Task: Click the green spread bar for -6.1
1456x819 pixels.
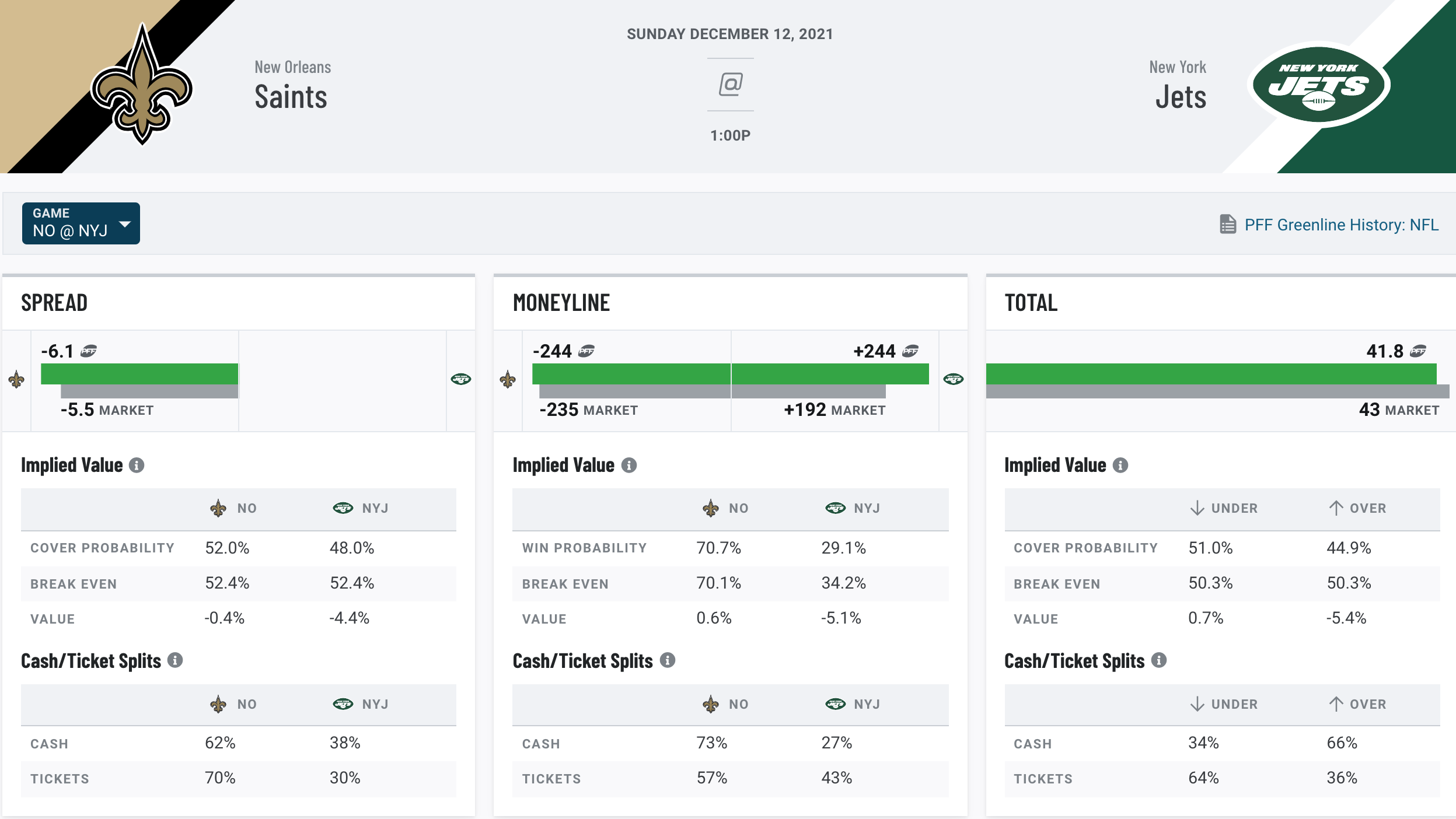Action: 139,374
